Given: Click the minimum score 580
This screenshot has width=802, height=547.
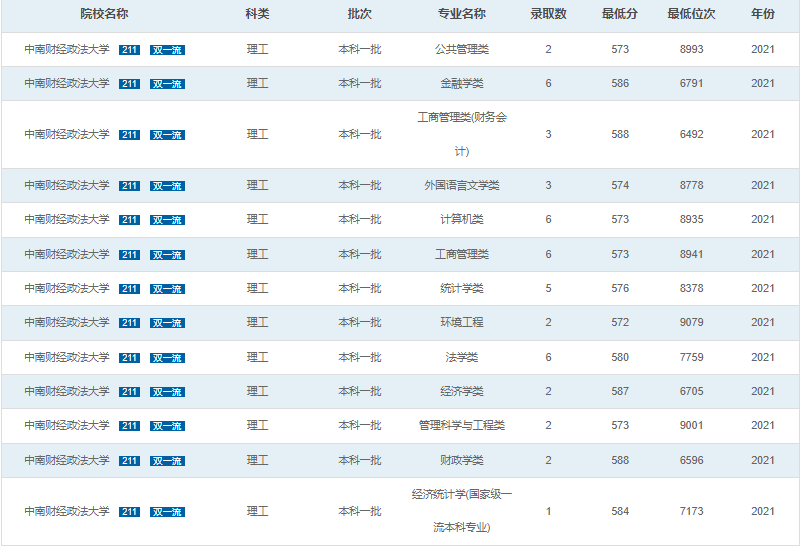Looking at the screenshot, I should (620, 357).
